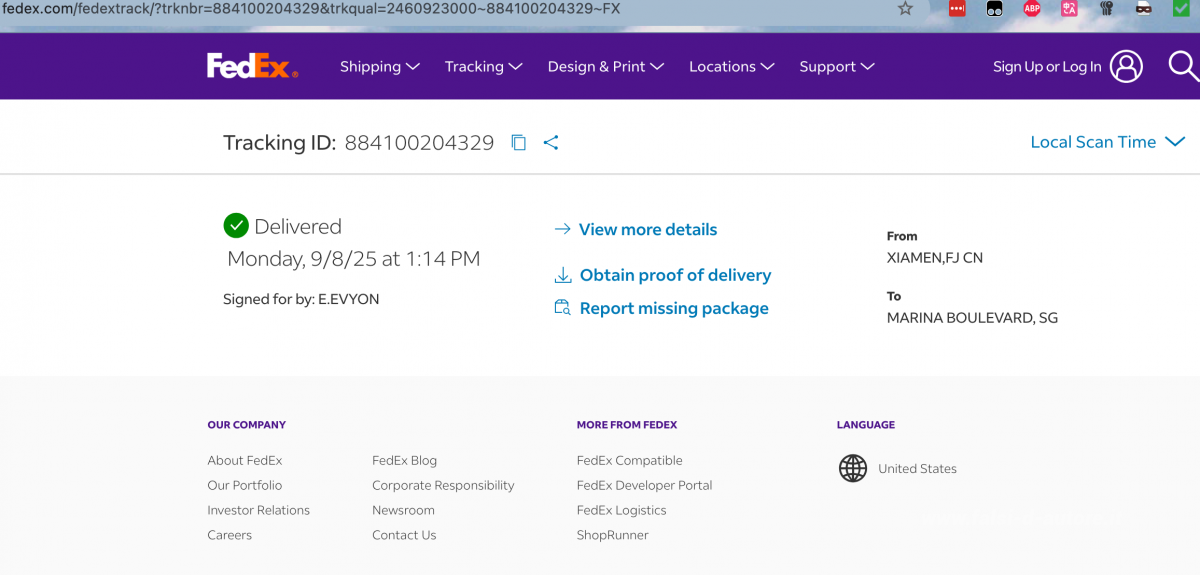1200x575 pixels.
Task: Click Report missing package
Action: 674,309
